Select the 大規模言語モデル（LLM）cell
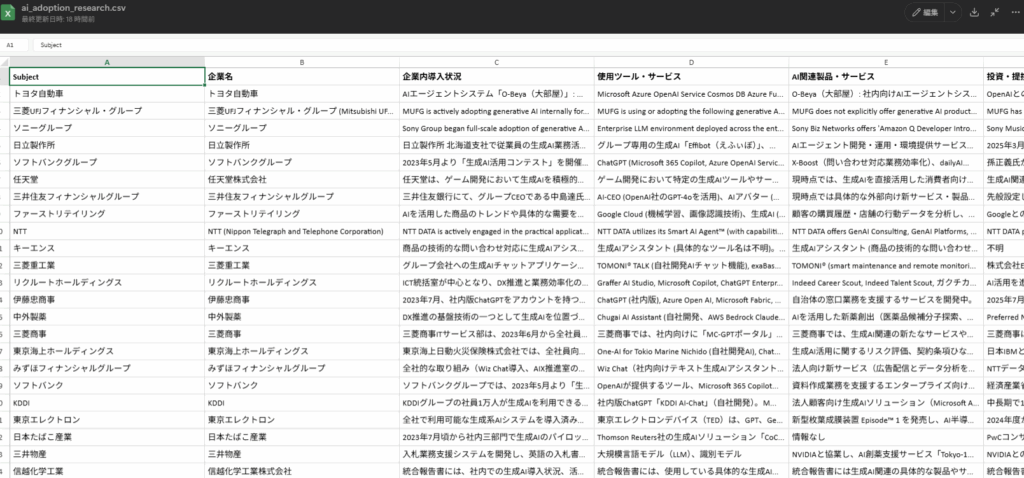 [x=692, y=454]
